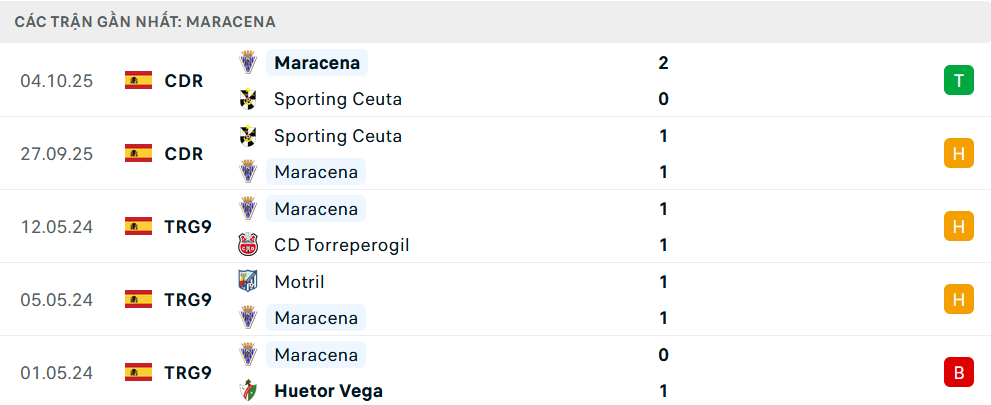This screenshot has width=991, height=405.
Task: Click the H badge for 27.09.25 match
Action: (x=958, y=153)
